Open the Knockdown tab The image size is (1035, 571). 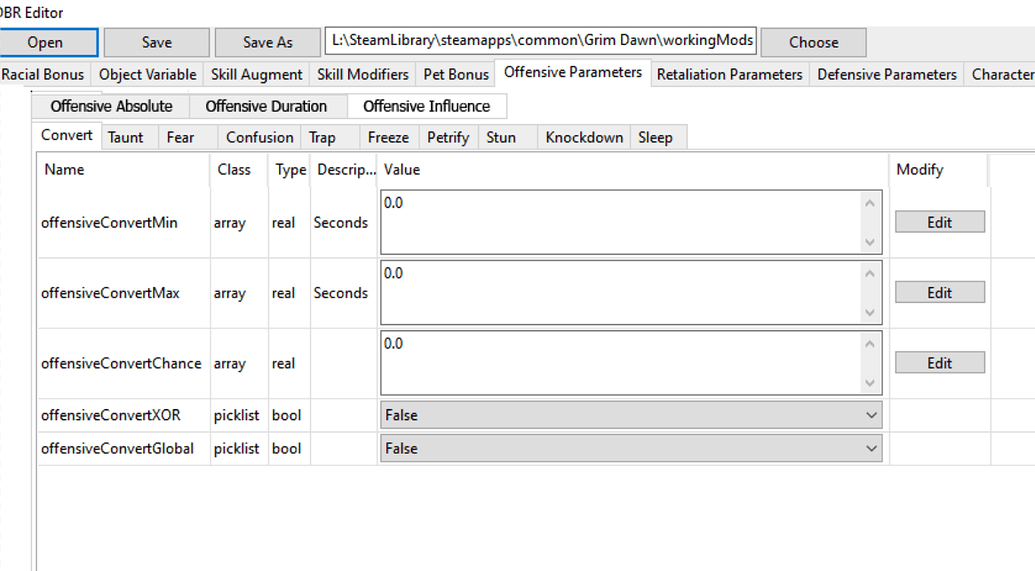point(584,137)
